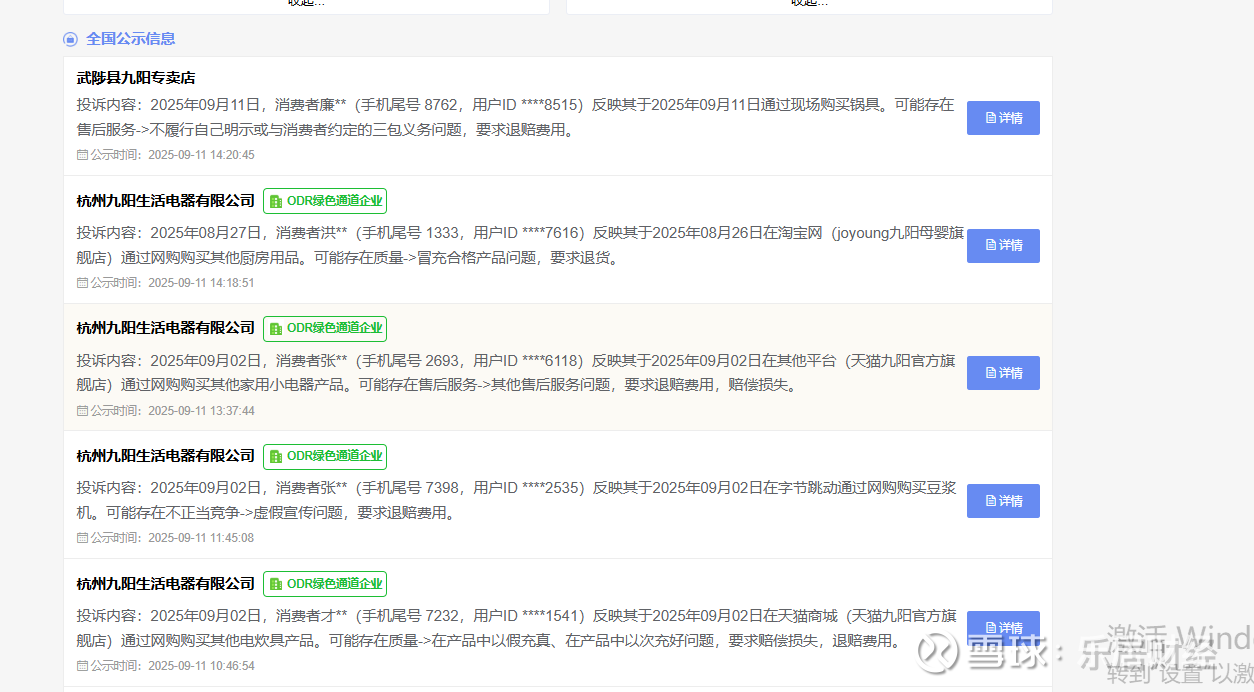
Task: Click publish time 2025-09-11 14:20:45
Action: (201, 155)
